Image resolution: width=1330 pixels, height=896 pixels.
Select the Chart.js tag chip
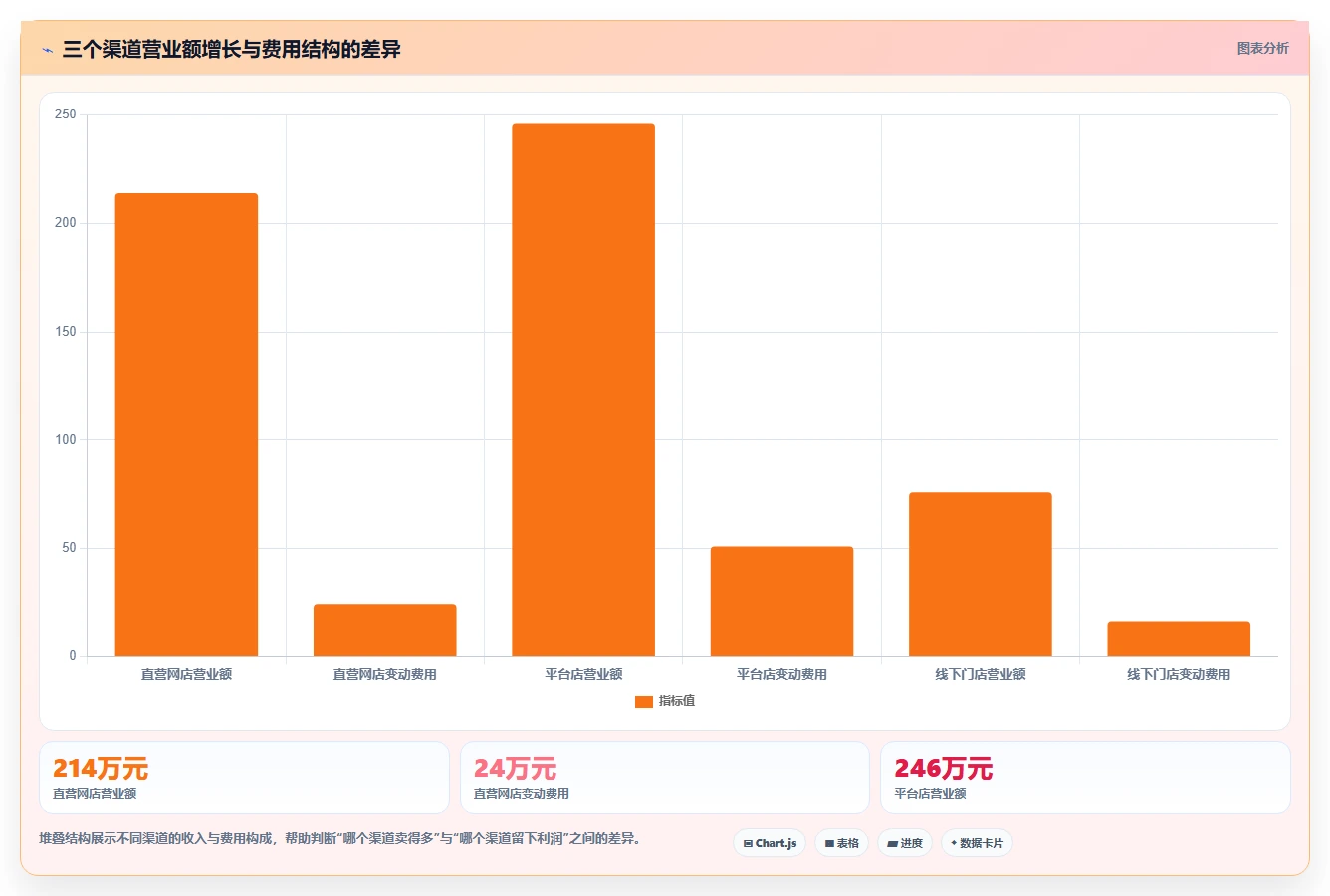click(770, 843)
